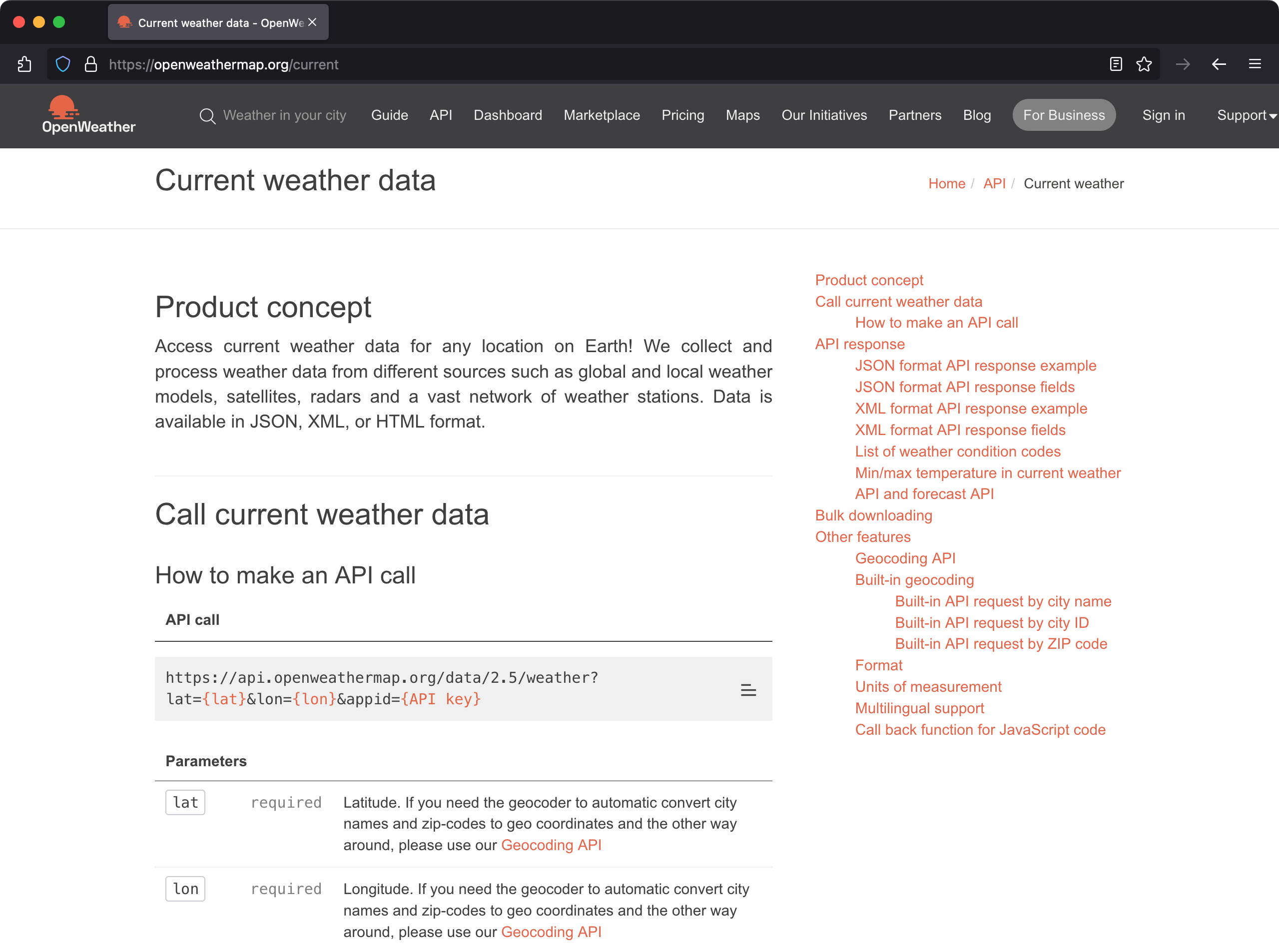This screenshot has width=1279, height=952.
Task: Click the extensions puzzle icon
Action: click(24, 64)
